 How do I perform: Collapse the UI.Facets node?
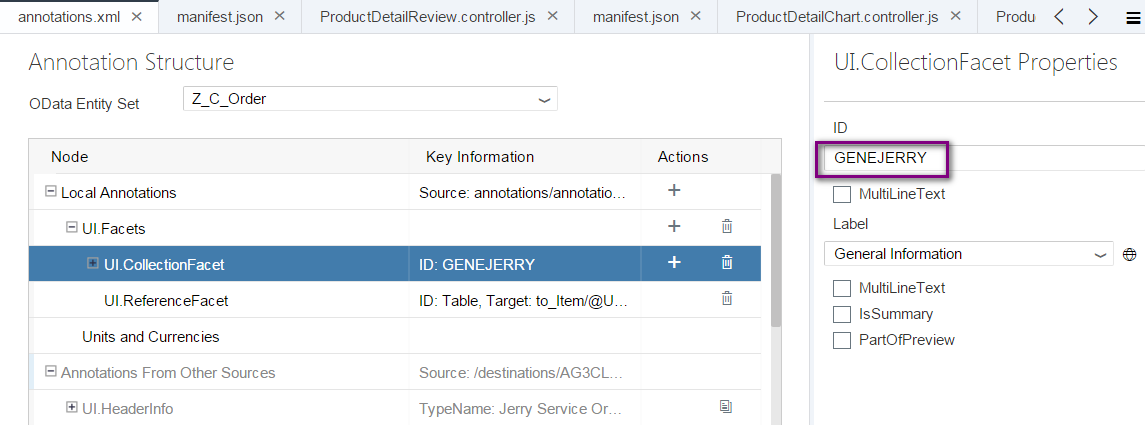pyautogui.click(x=72, y=227)
